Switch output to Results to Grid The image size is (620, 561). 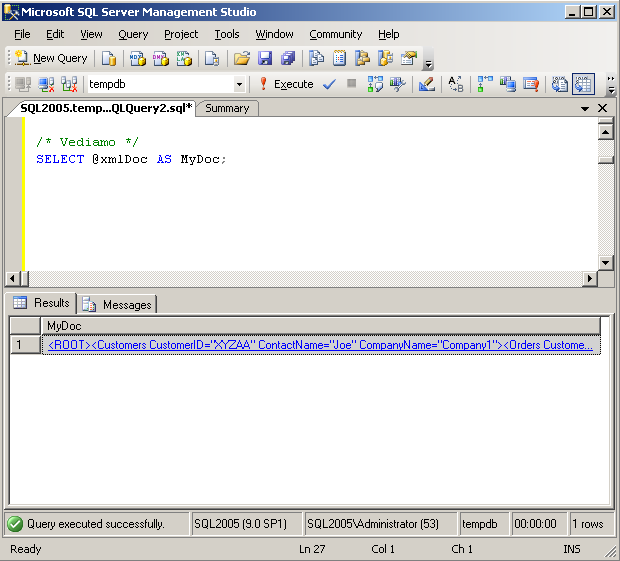(583, 84)
